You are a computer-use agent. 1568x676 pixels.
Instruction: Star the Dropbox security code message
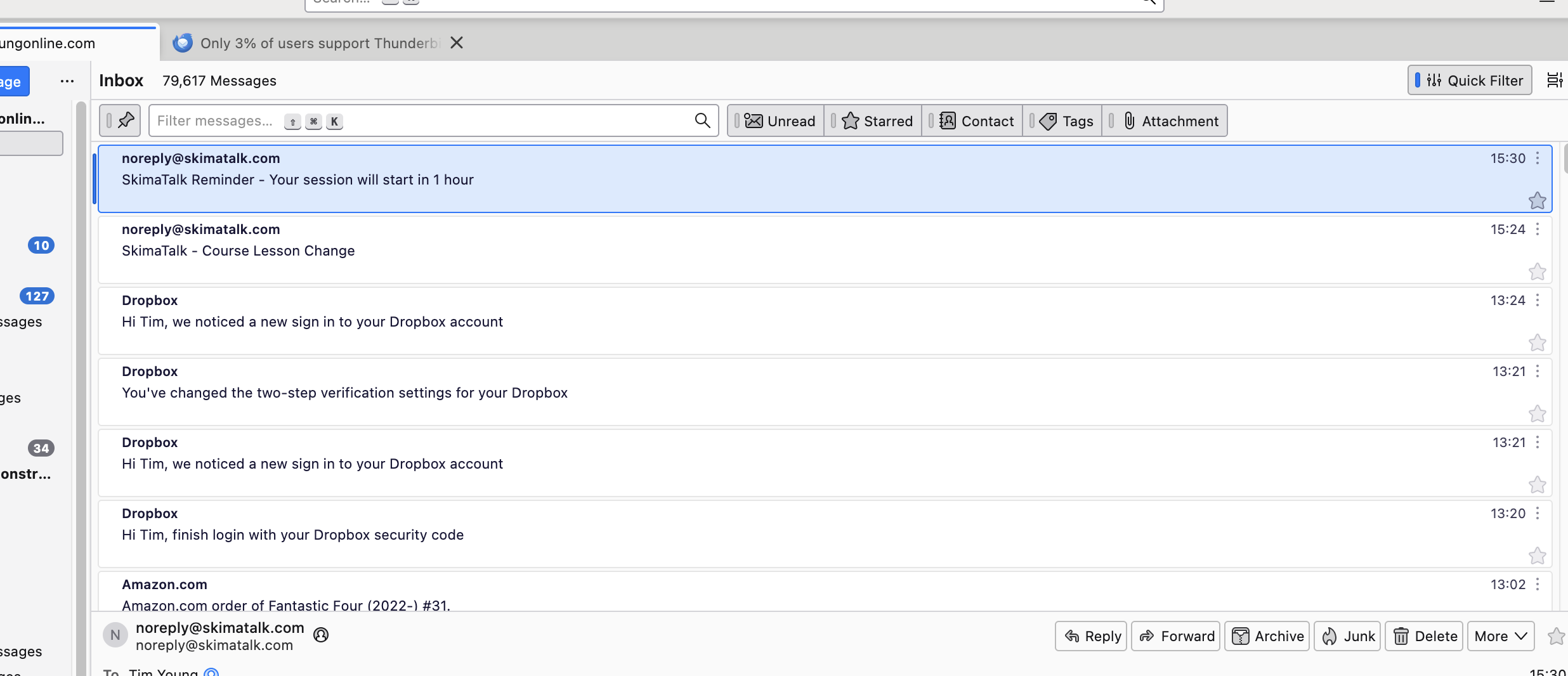click(1537, 556)
